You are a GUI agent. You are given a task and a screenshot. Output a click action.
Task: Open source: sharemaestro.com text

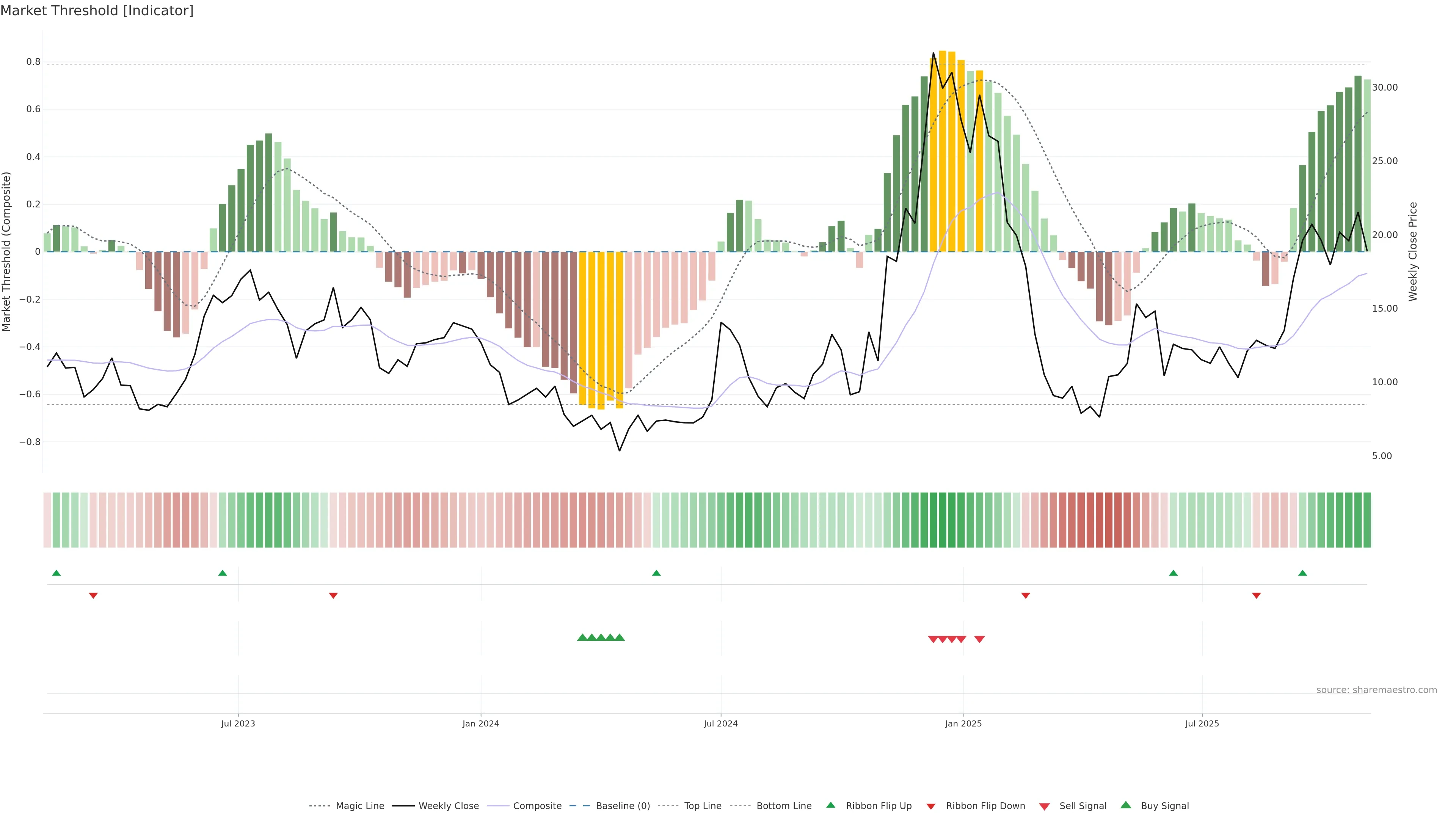tap(1376, 690)
